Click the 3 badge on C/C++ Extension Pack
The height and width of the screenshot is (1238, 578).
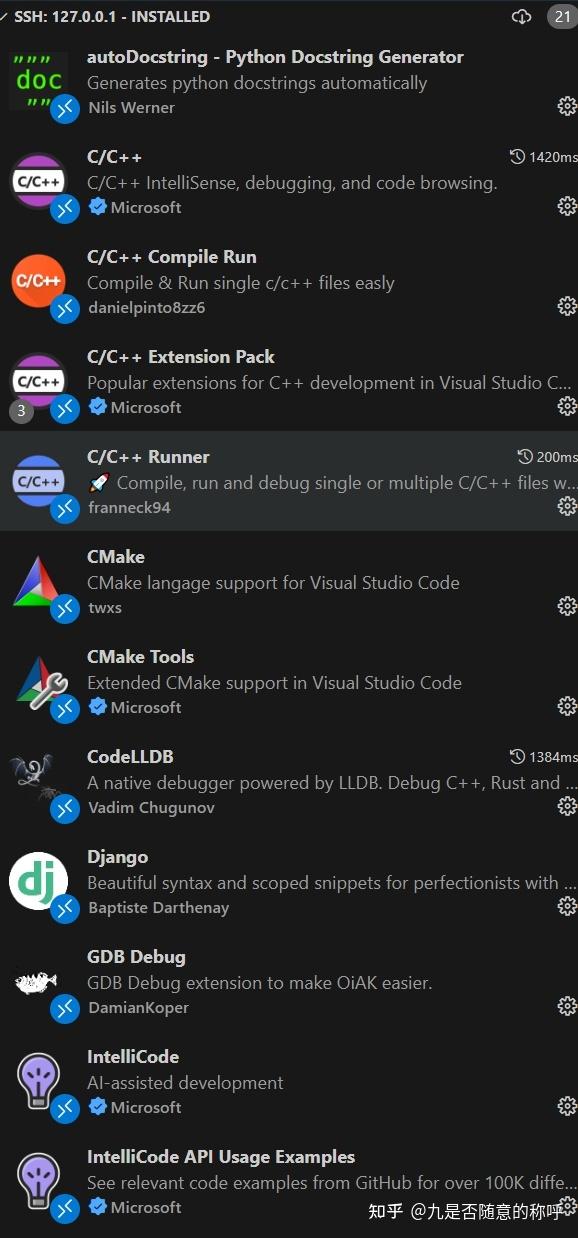coord(21,410)
